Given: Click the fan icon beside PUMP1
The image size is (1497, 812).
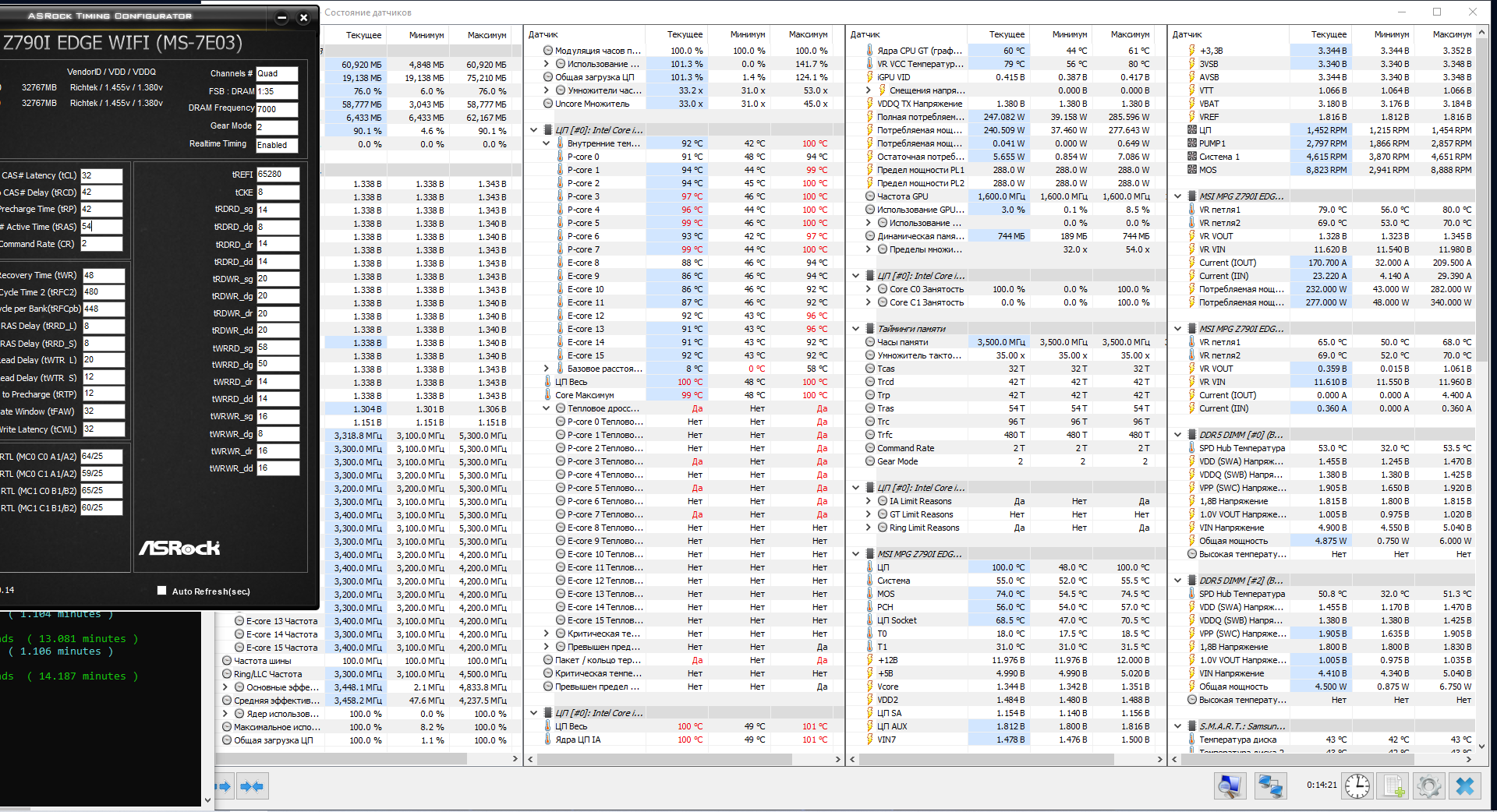Looking at the screenshot, I should [1192, 143].
